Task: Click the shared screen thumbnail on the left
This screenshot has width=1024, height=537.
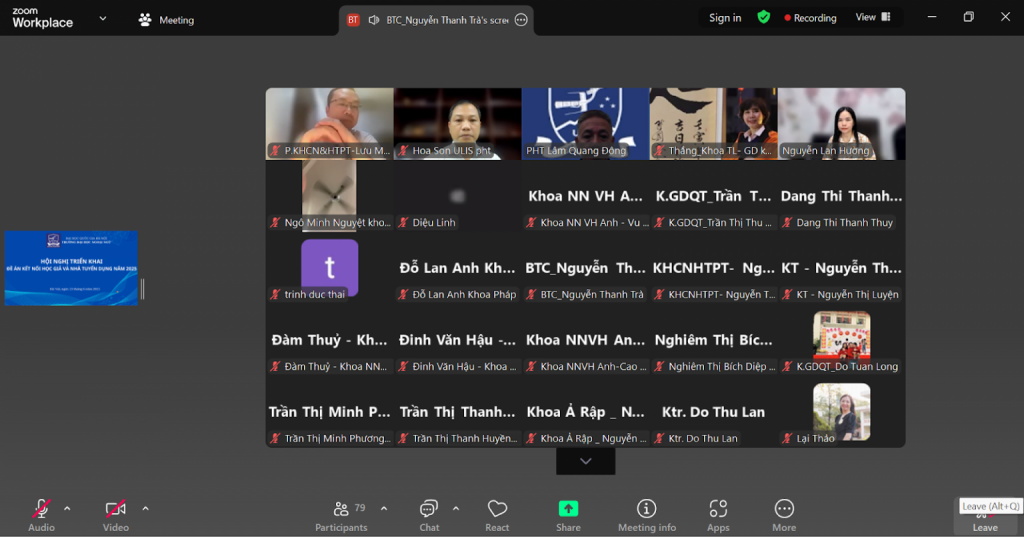Action: tap(71, 268)
